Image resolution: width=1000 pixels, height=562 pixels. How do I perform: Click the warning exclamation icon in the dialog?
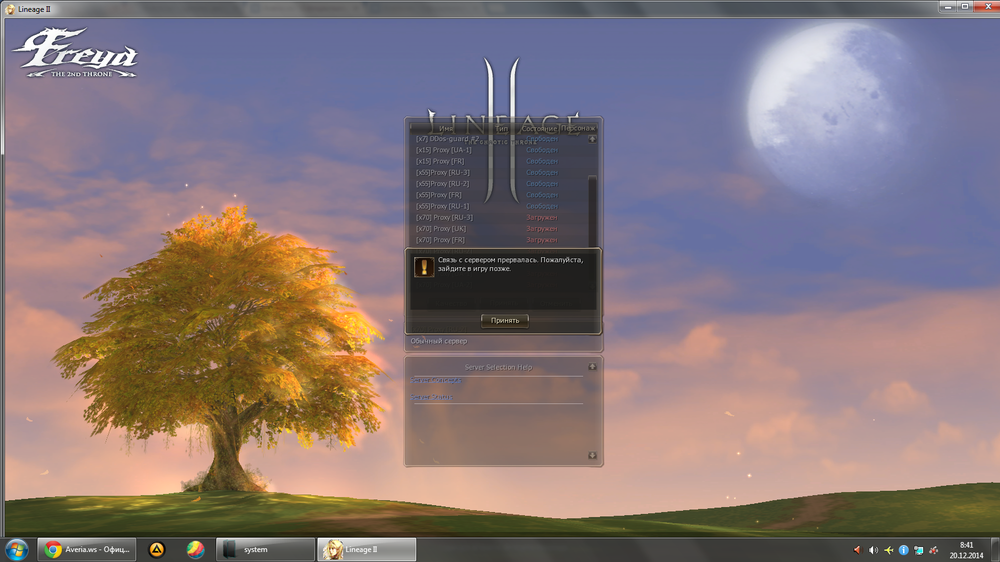[424, 267]
